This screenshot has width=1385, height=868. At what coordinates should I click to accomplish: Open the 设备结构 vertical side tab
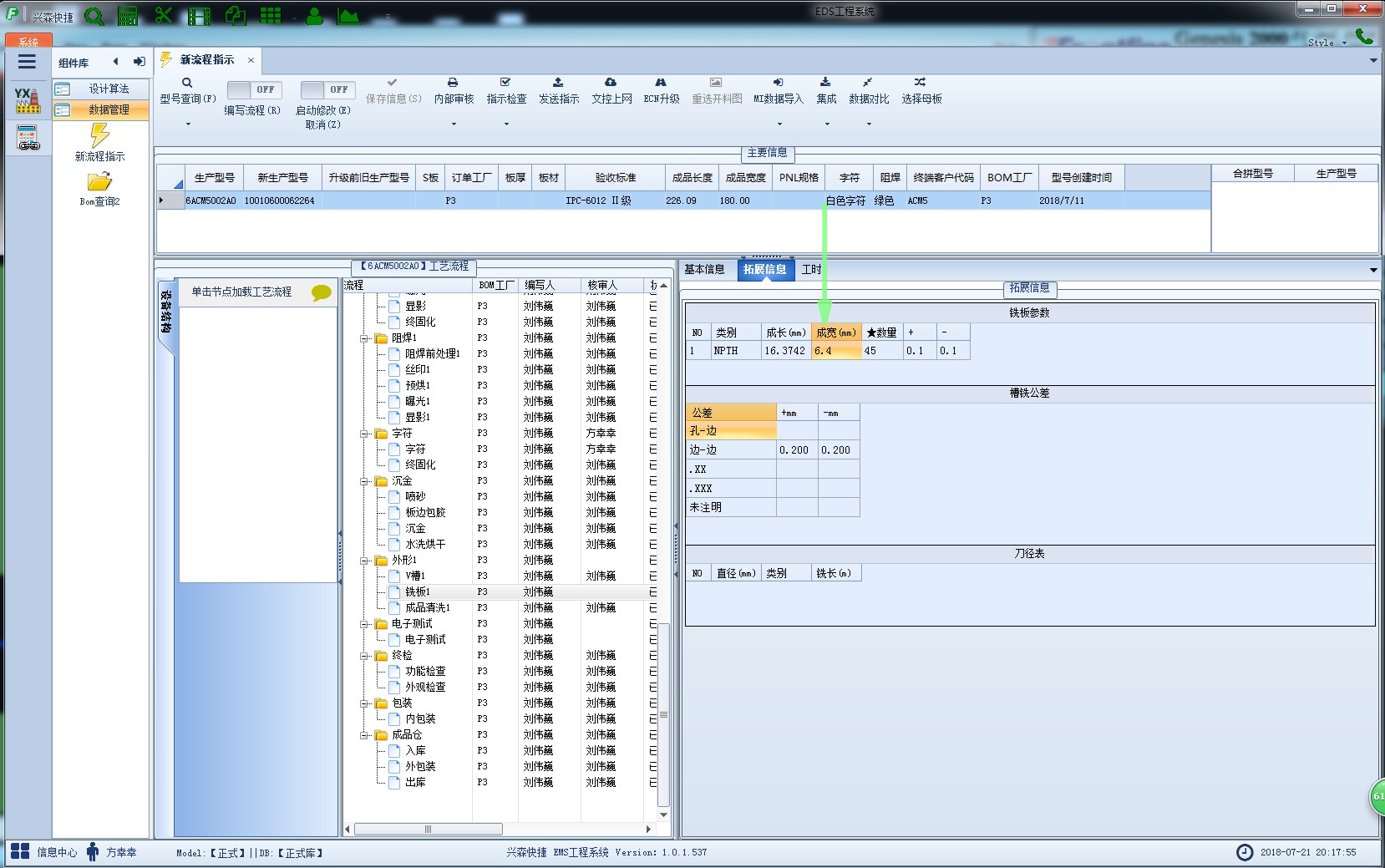[165, 312]
